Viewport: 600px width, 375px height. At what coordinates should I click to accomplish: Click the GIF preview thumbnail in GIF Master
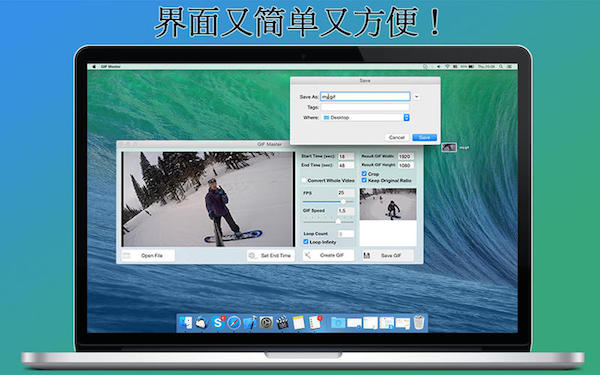click(388, 204)
